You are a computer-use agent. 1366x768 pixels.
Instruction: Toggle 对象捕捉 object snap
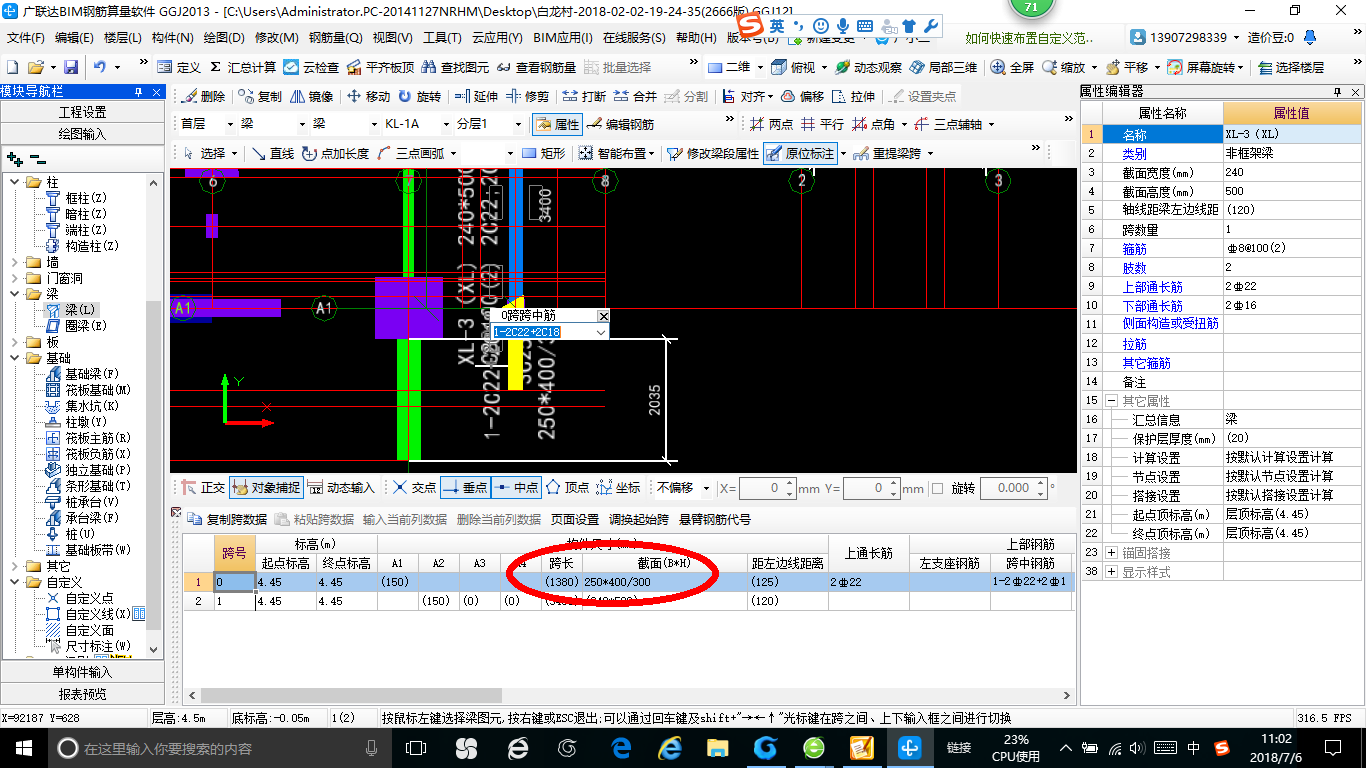265,488
